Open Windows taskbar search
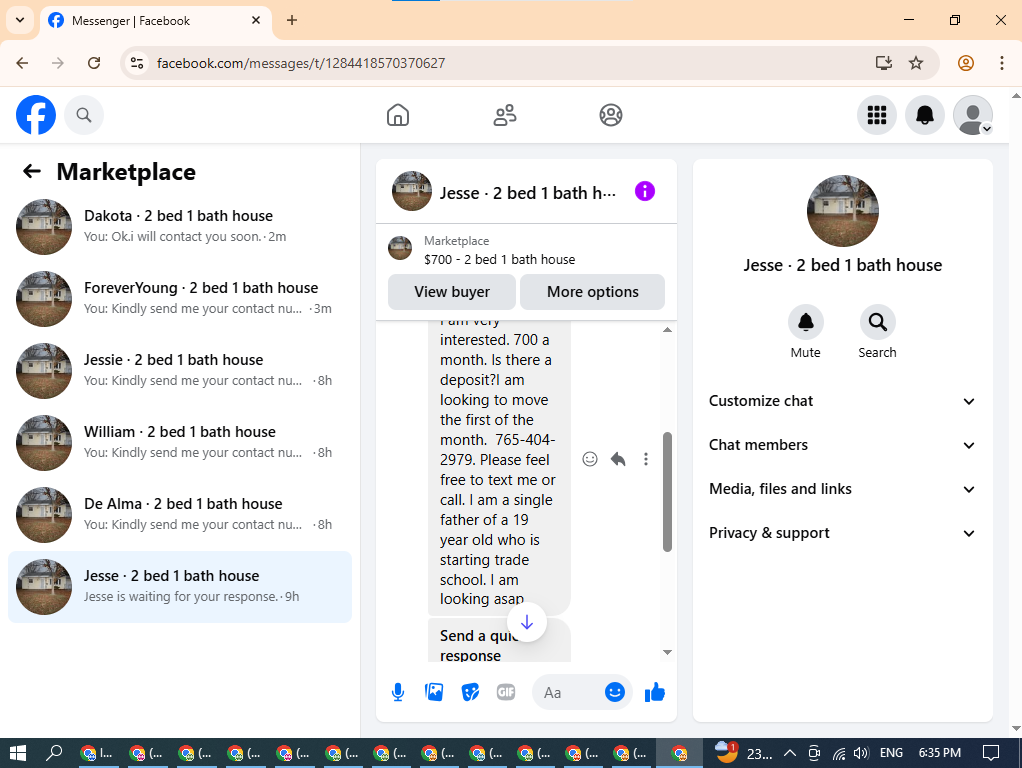Image resolution: width=1022 pixels, height=768 pixels. point(54,754)
